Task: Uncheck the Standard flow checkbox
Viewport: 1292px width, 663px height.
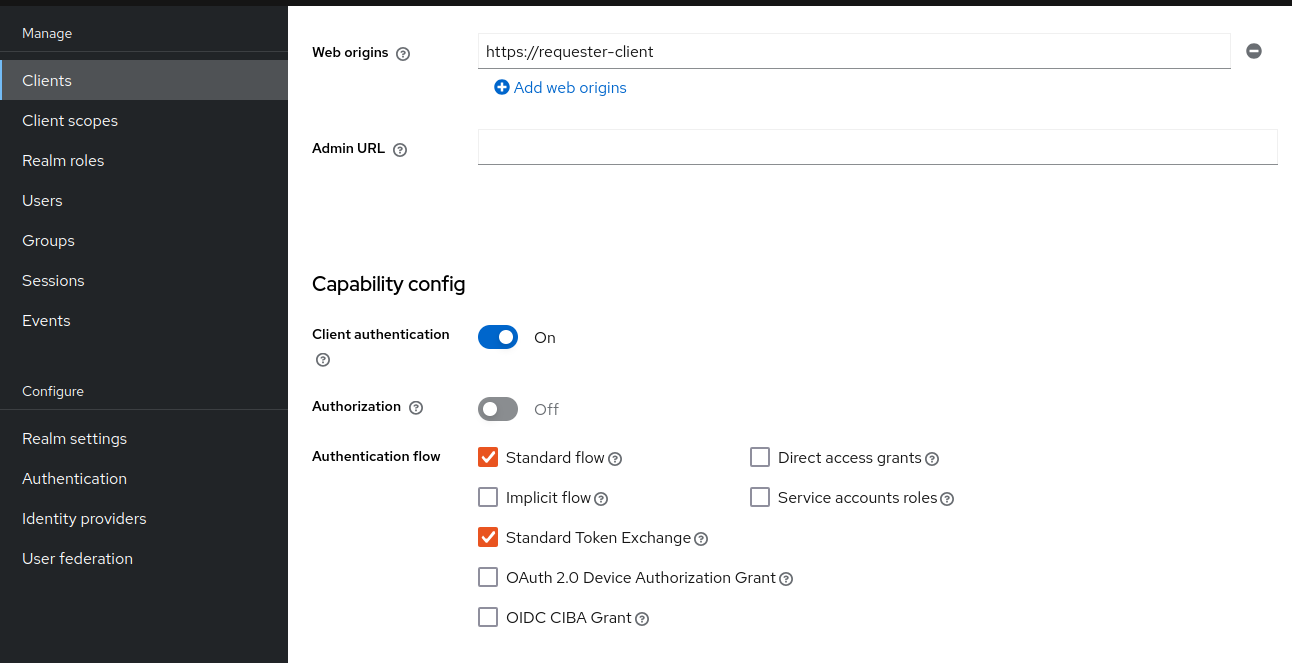Action: (x=488, y=457)
